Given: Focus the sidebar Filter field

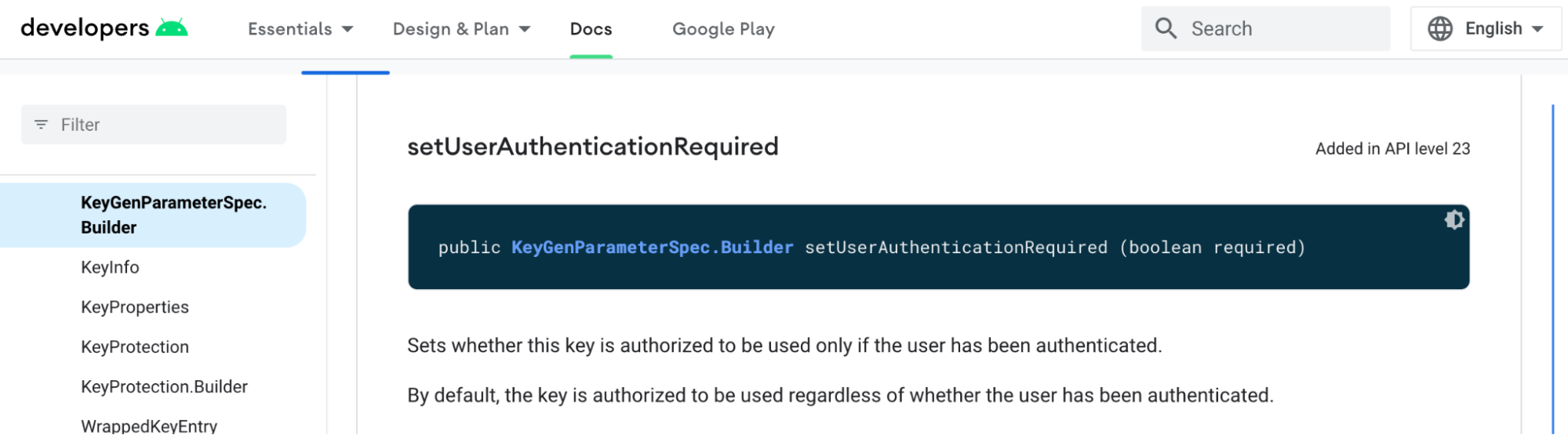Looking at the screenshot, I should click(154, 125).
